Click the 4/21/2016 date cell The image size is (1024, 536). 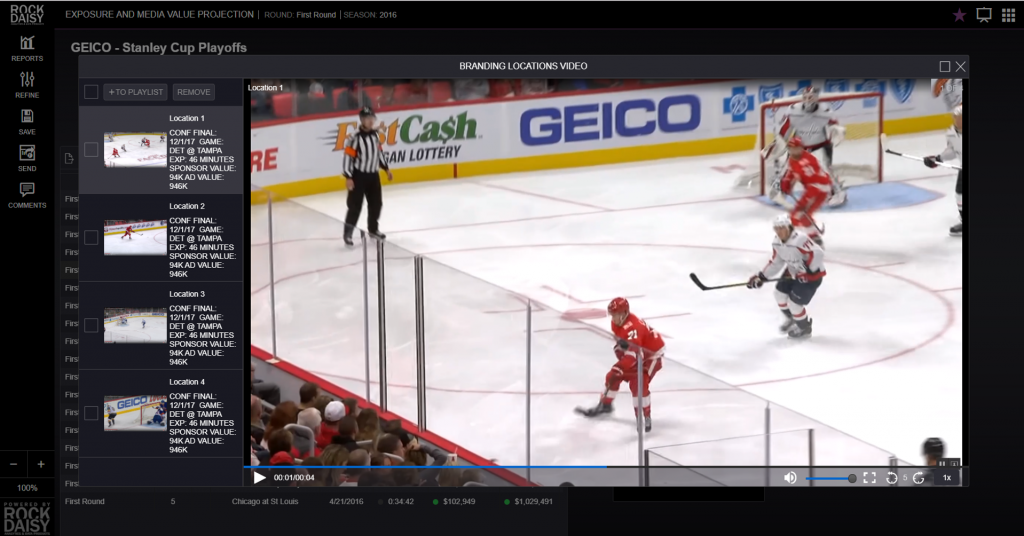pos(346,501)
